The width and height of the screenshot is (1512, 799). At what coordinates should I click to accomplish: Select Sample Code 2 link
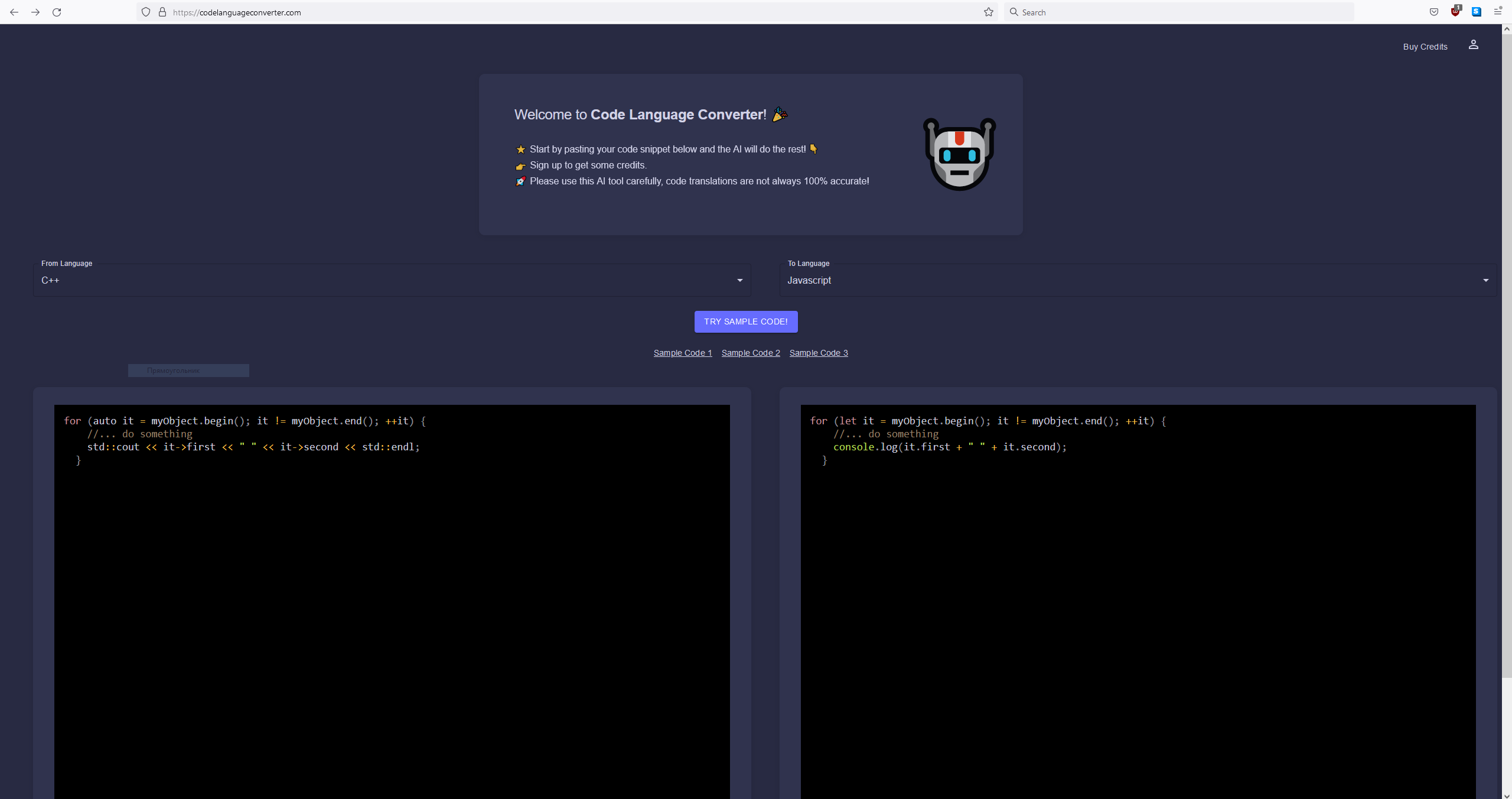[x=751, y=352]
